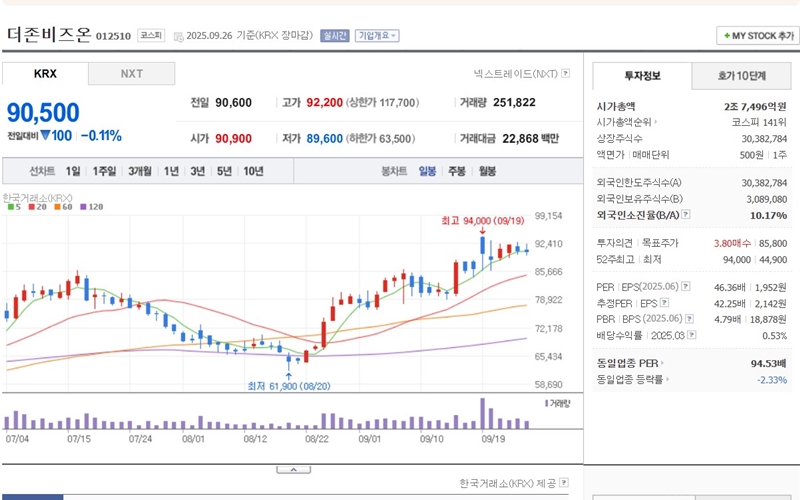Click the 외국인소진율 value 10.17%

click(768, 215)
